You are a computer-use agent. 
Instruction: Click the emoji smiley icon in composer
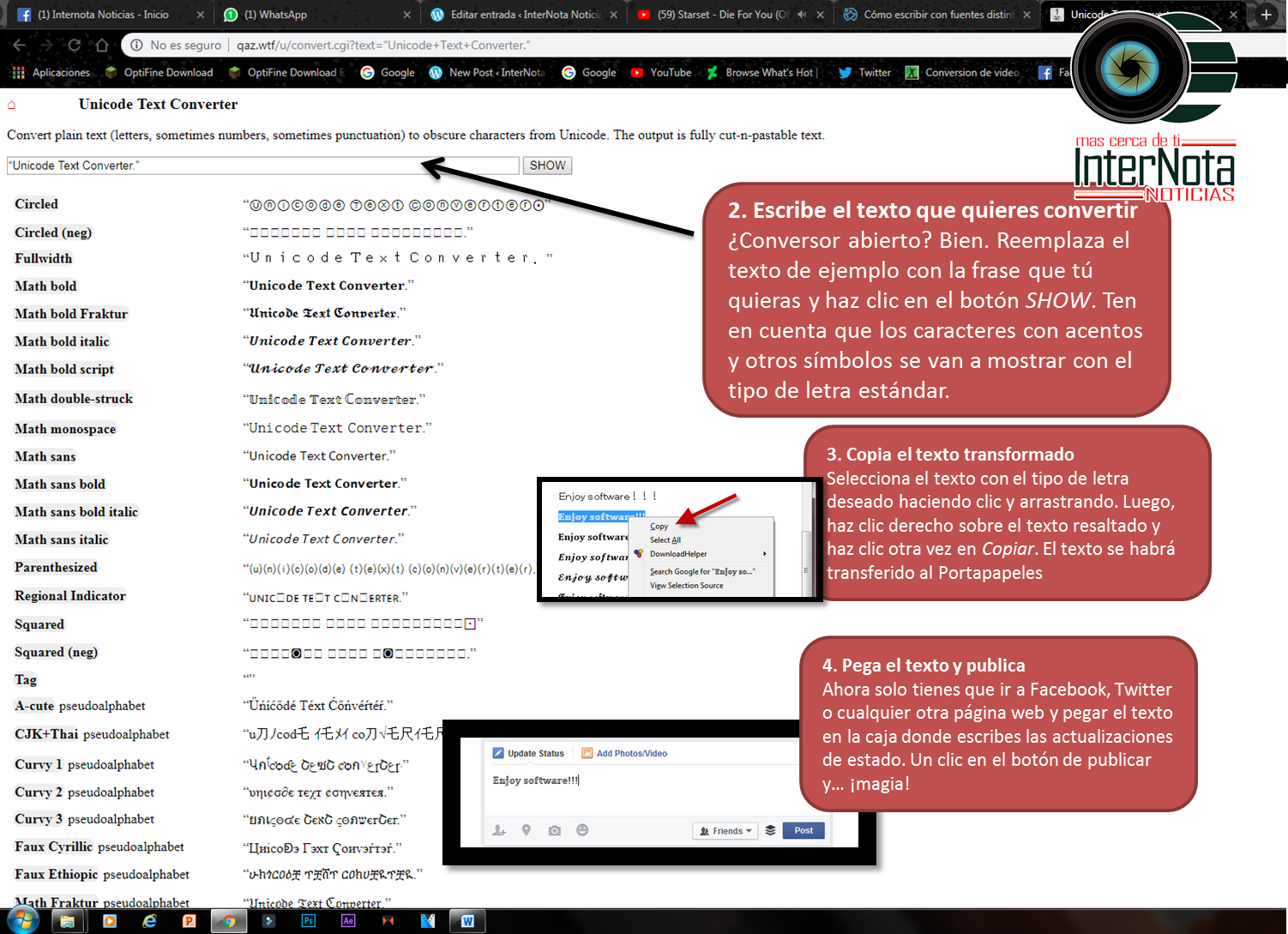point(582,830)
